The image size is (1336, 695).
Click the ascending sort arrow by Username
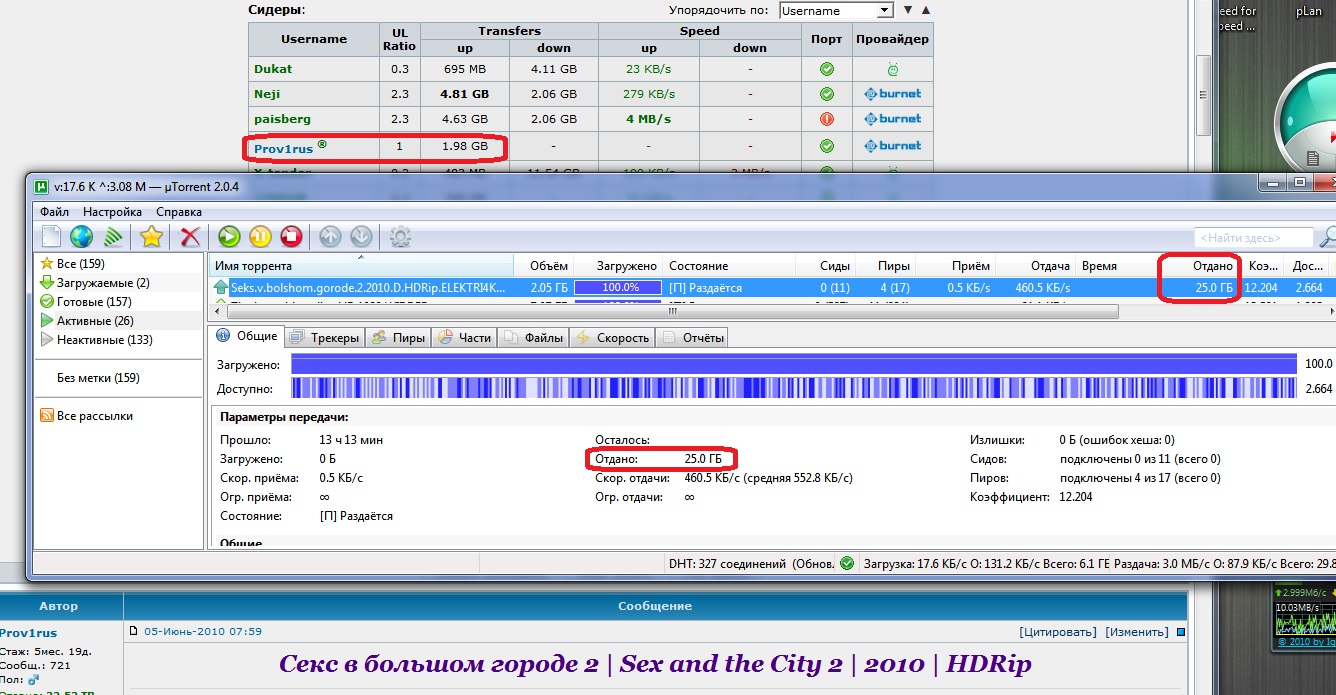pyautogui.click(x=925, y=11)
